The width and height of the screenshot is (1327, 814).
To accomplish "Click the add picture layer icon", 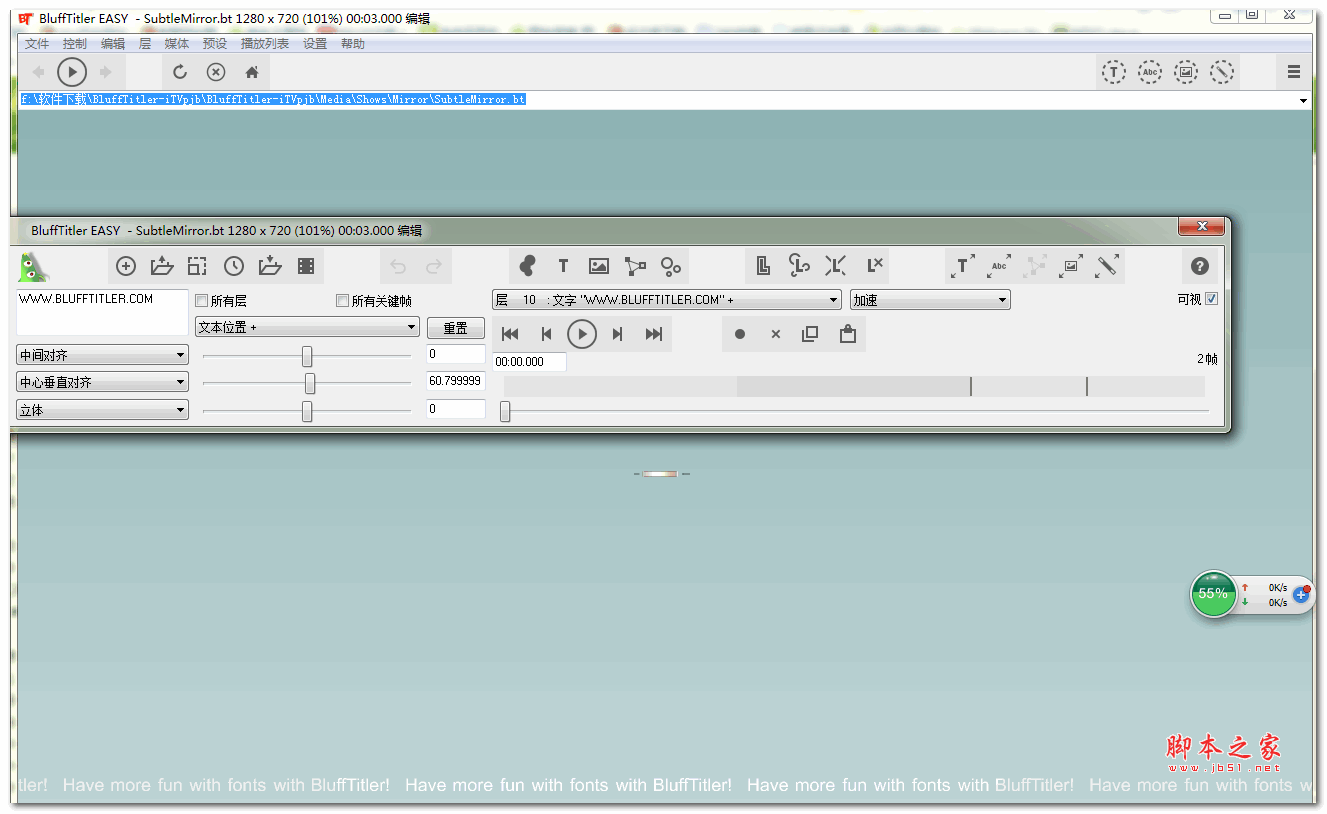I will click(599, 266).
